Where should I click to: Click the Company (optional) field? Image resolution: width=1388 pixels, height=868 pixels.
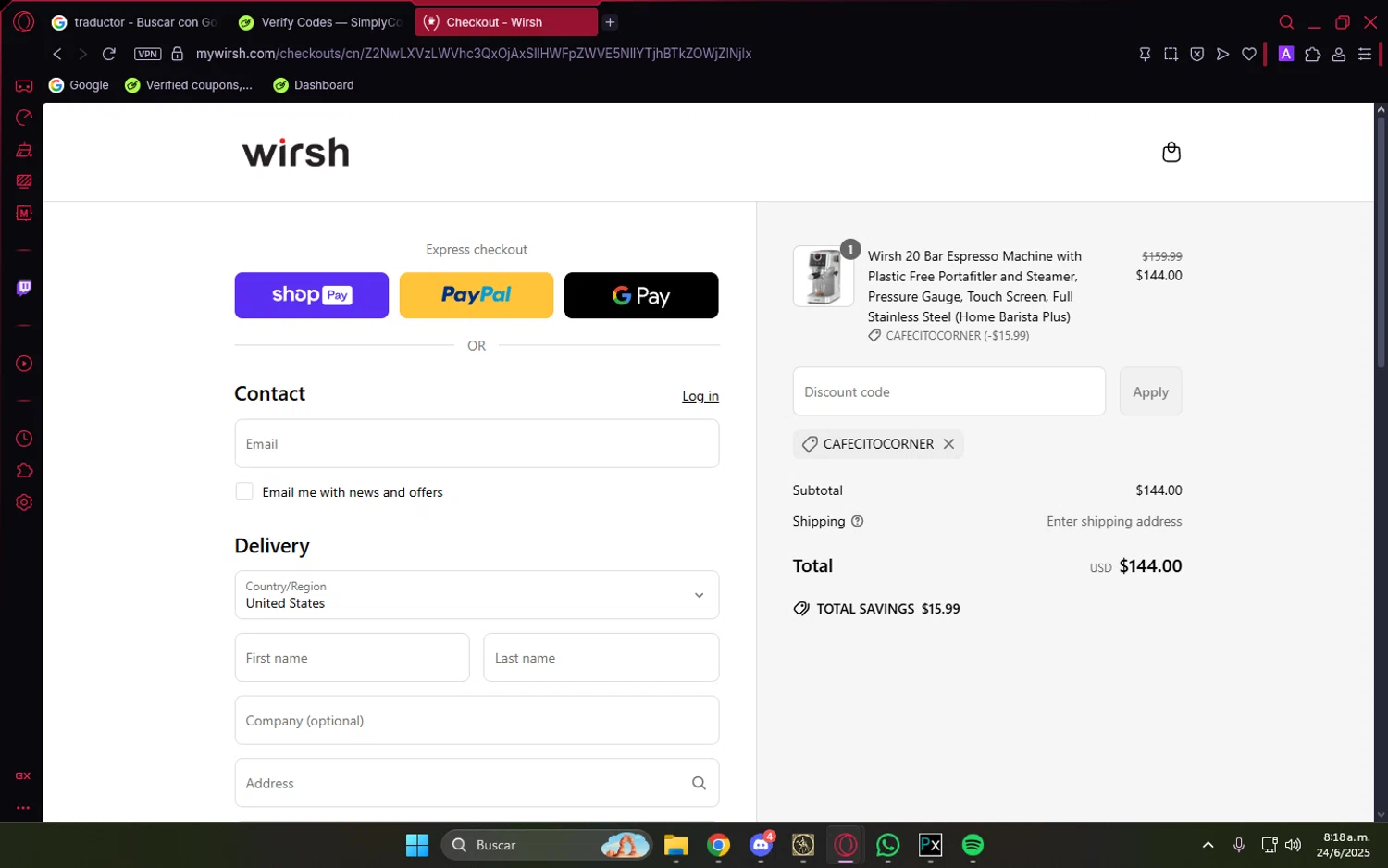[x=477, y=720]
